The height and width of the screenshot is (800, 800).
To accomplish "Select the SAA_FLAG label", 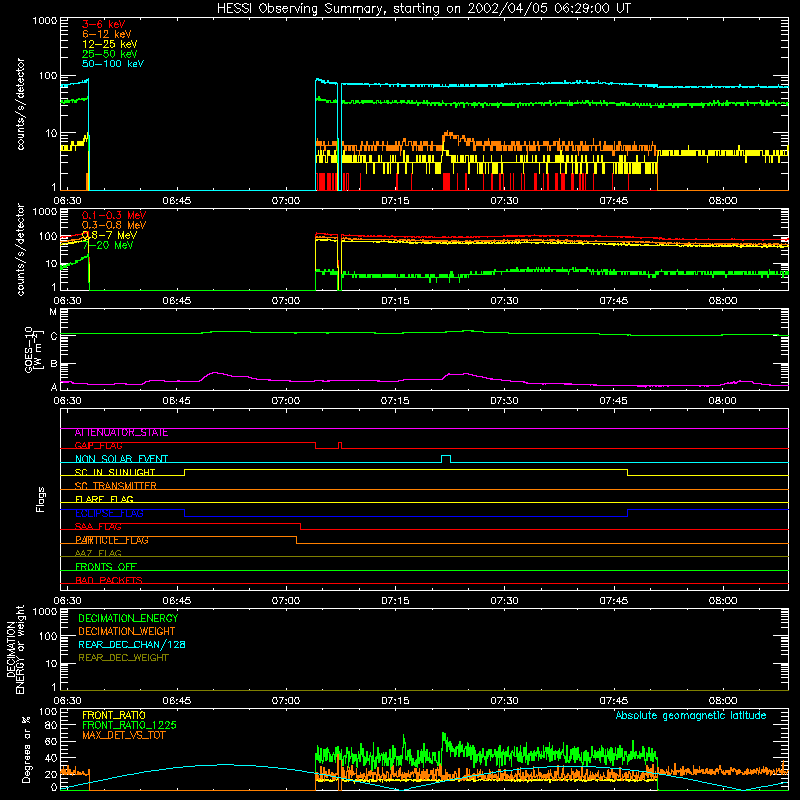I will [x=98, y=527].
